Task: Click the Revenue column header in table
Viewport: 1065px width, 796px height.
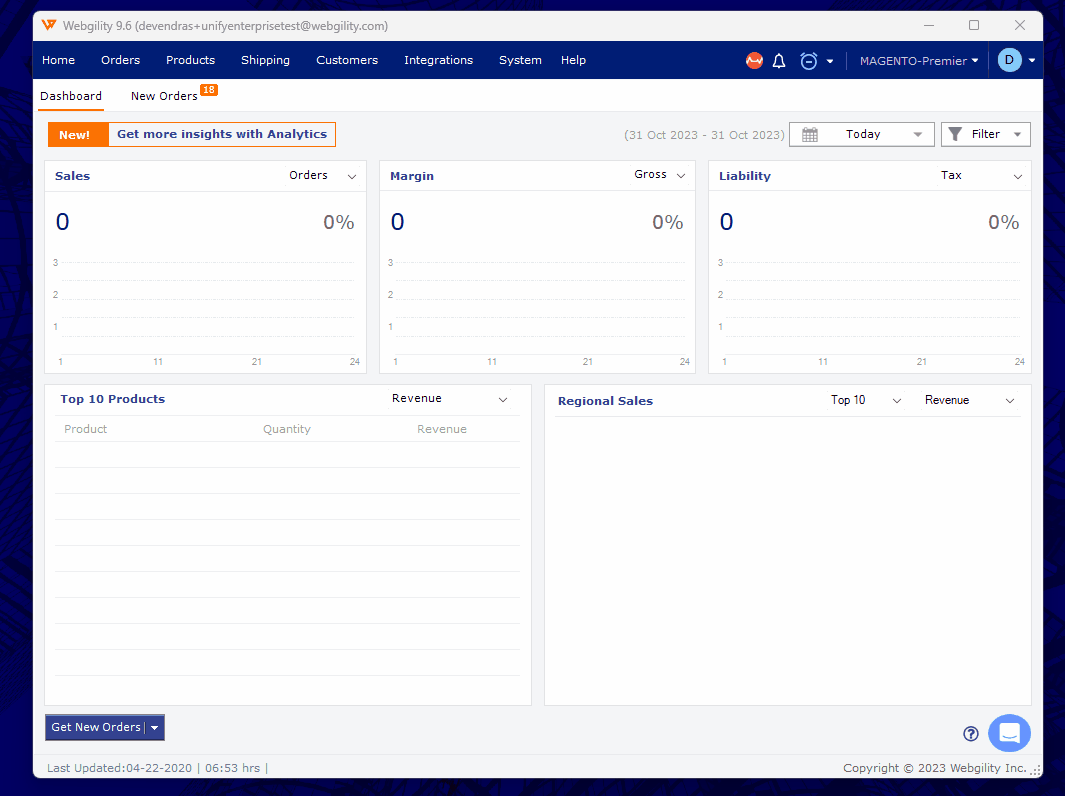Action: [x=441, y=429]
